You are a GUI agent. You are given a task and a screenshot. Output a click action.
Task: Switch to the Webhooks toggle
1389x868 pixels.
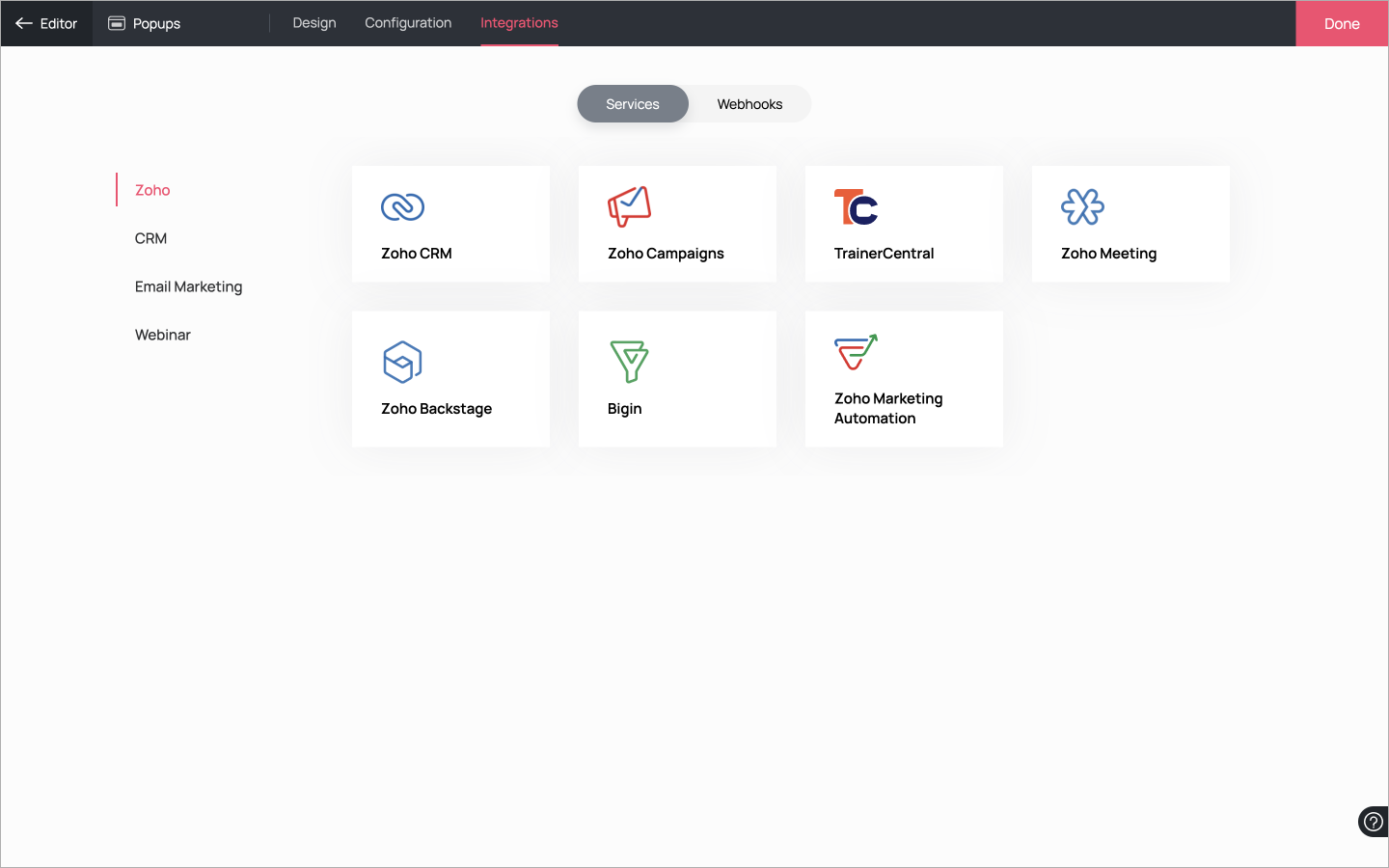[x=749, y=104]
